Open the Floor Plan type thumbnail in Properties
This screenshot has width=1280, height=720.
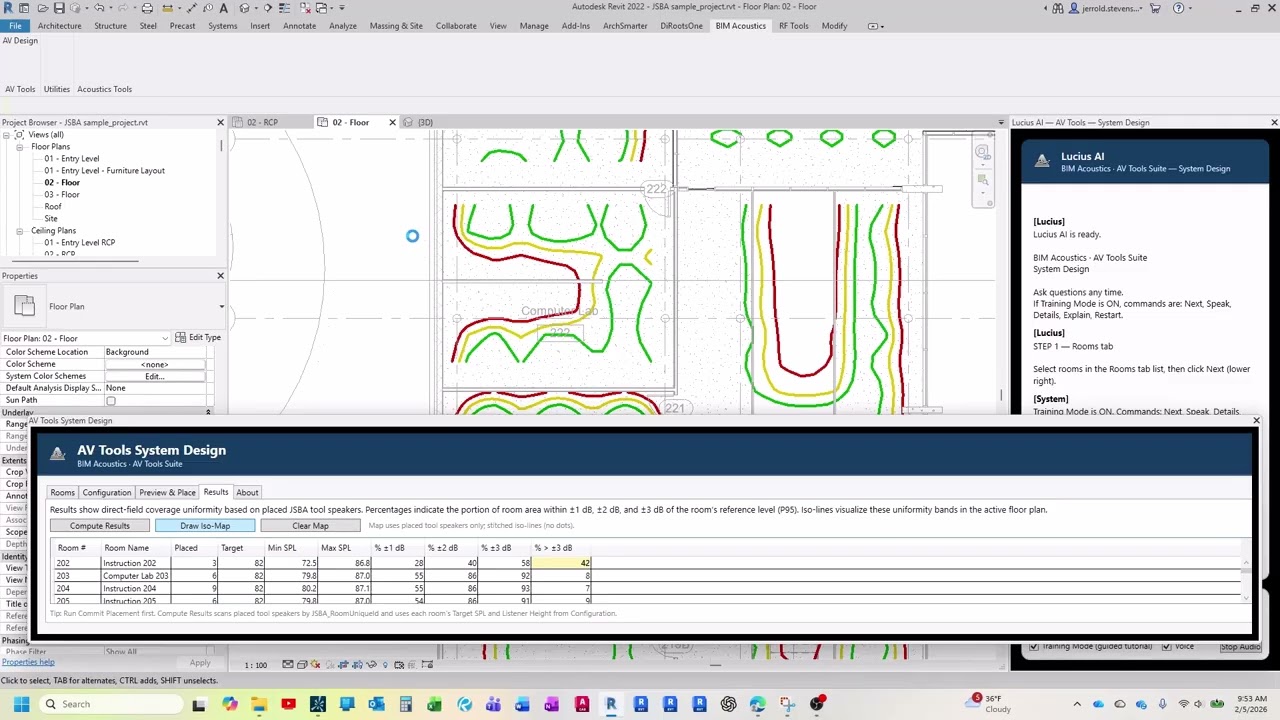point(25,306)
